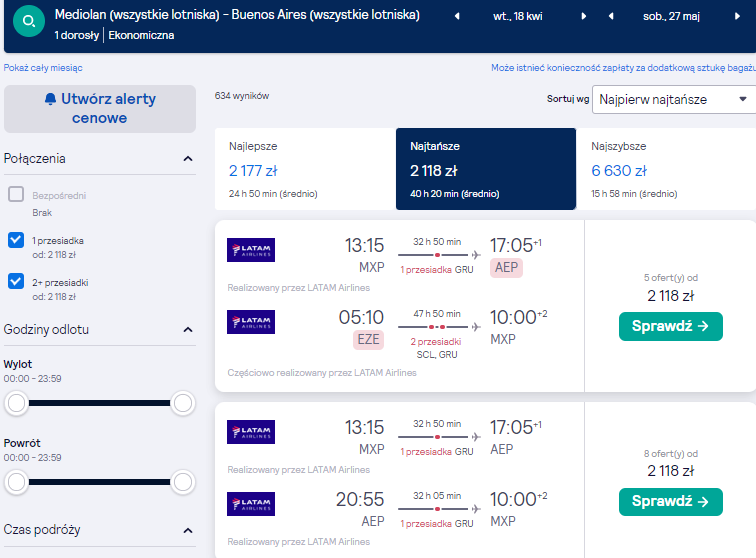Switch to the Najlepsze tab
This screenshot has width=756, height=558.
point(305,169)
